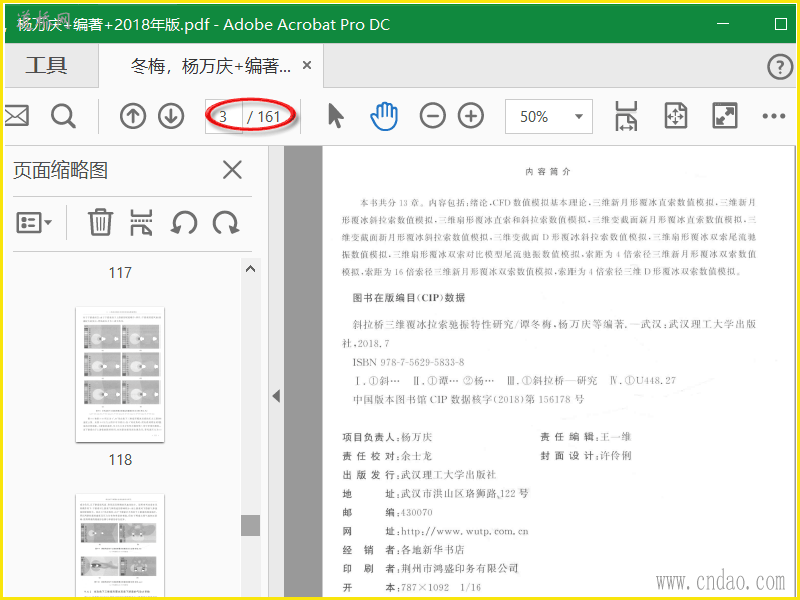Enter full screen view mode icon

pos(724,116)
